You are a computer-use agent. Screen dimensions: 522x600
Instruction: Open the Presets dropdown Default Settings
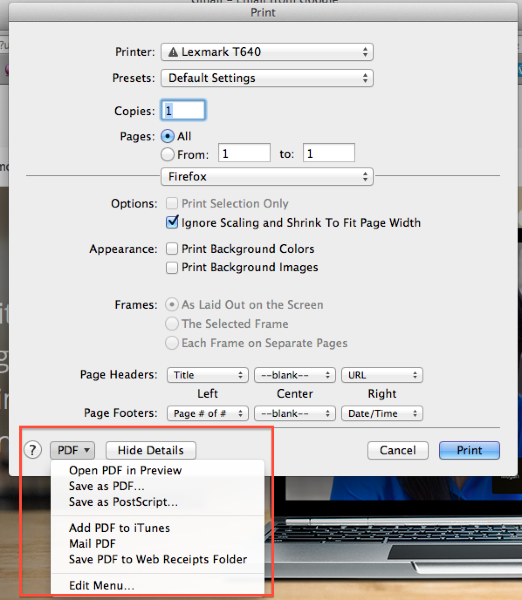point(267,78)
